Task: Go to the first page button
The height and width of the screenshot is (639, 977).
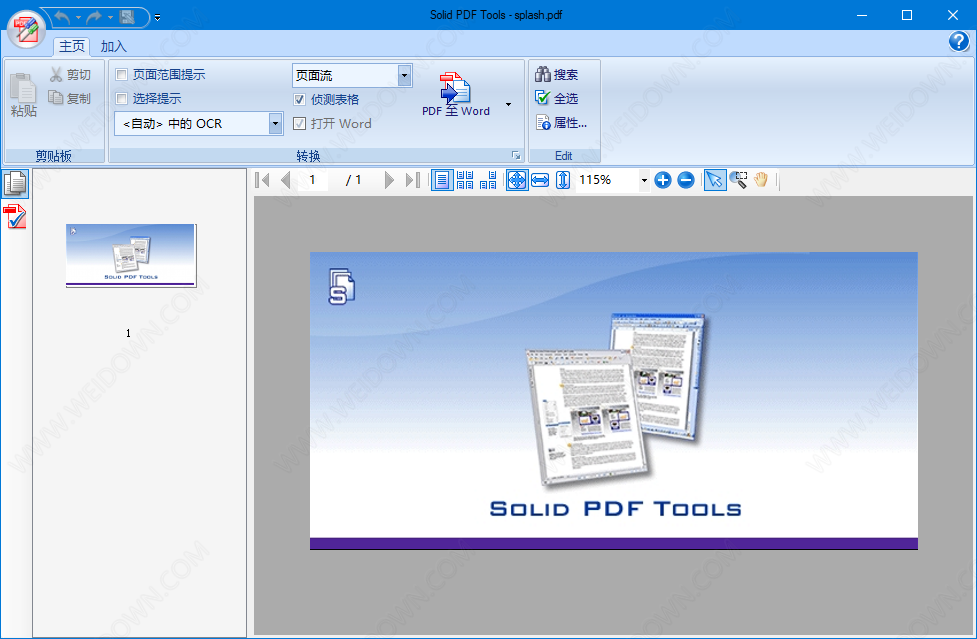Action: 262,180
